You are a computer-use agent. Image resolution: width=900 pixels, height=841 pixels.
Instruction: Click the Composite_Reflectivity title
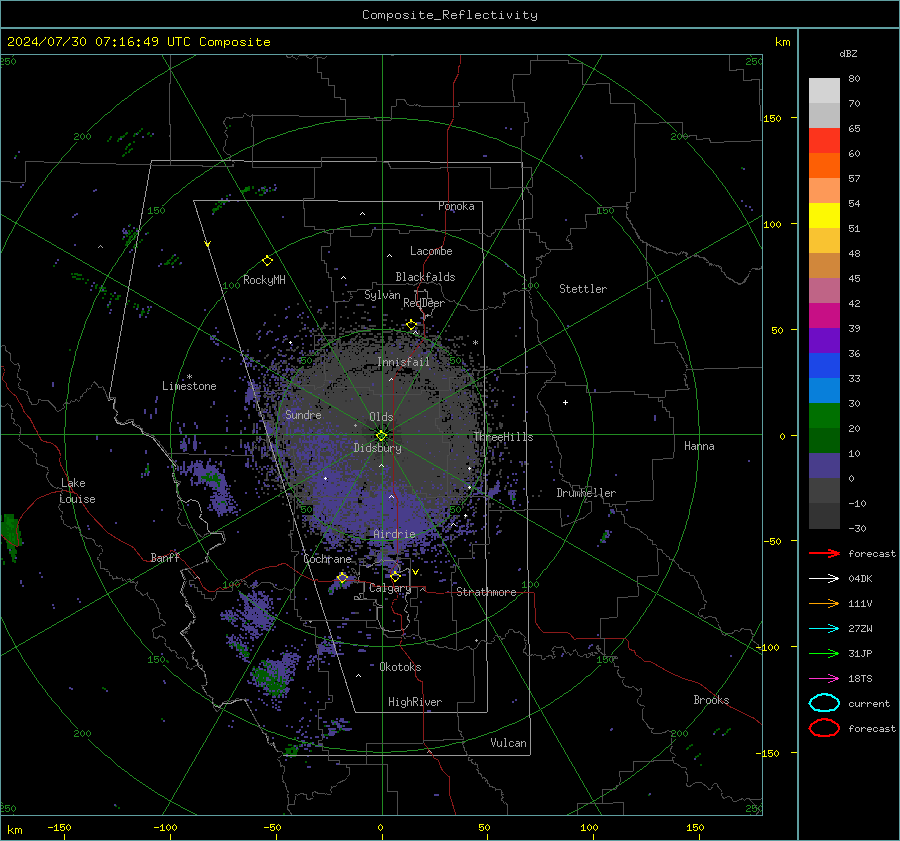[x=449, y=15]
